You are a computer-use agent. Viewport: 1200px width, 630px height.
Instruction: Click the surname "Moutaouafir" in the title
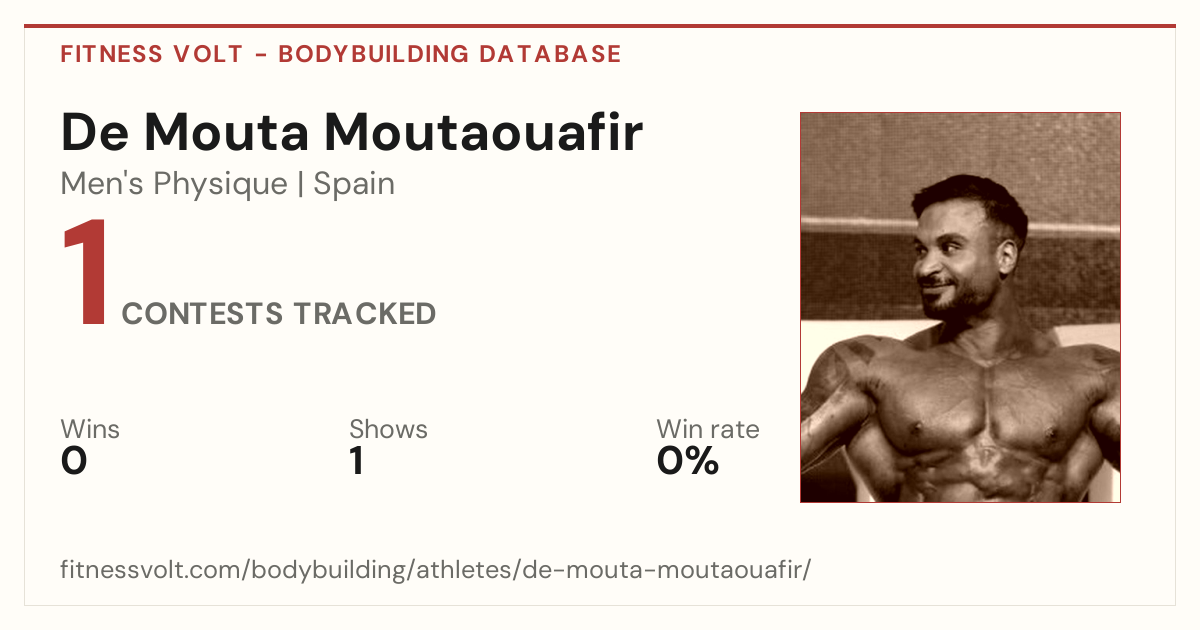(x=483, y=133)
